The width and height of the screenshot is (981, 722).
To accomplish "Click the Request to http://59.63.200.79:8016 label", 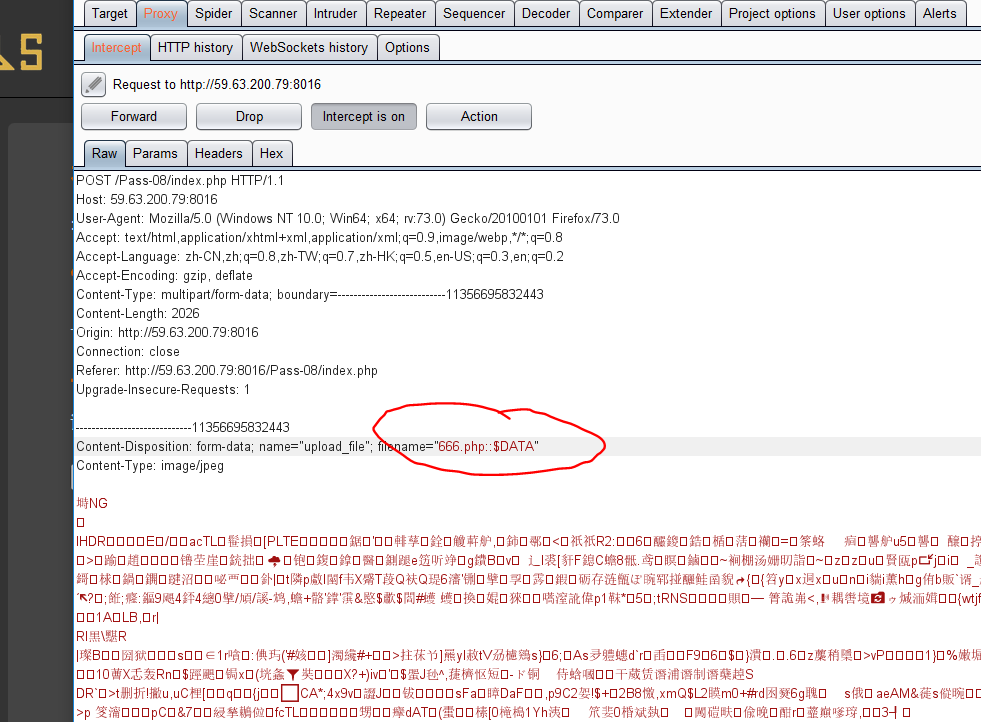I will (217, 84).
